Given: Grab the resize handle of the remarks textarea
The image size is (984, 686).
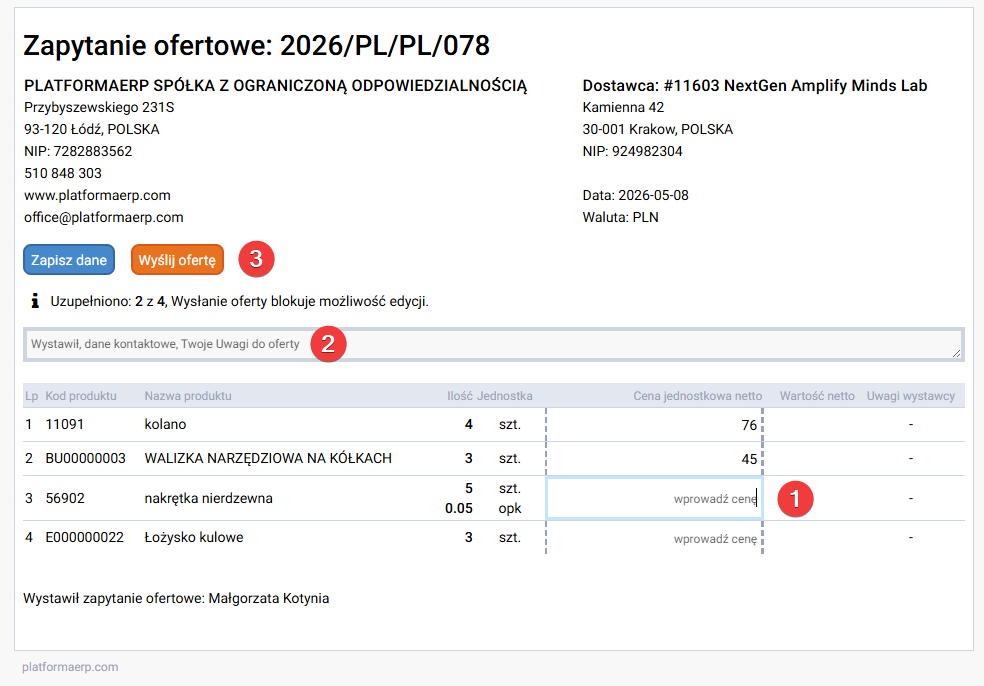Looking at the screenshot, I should tap(956, 353).
